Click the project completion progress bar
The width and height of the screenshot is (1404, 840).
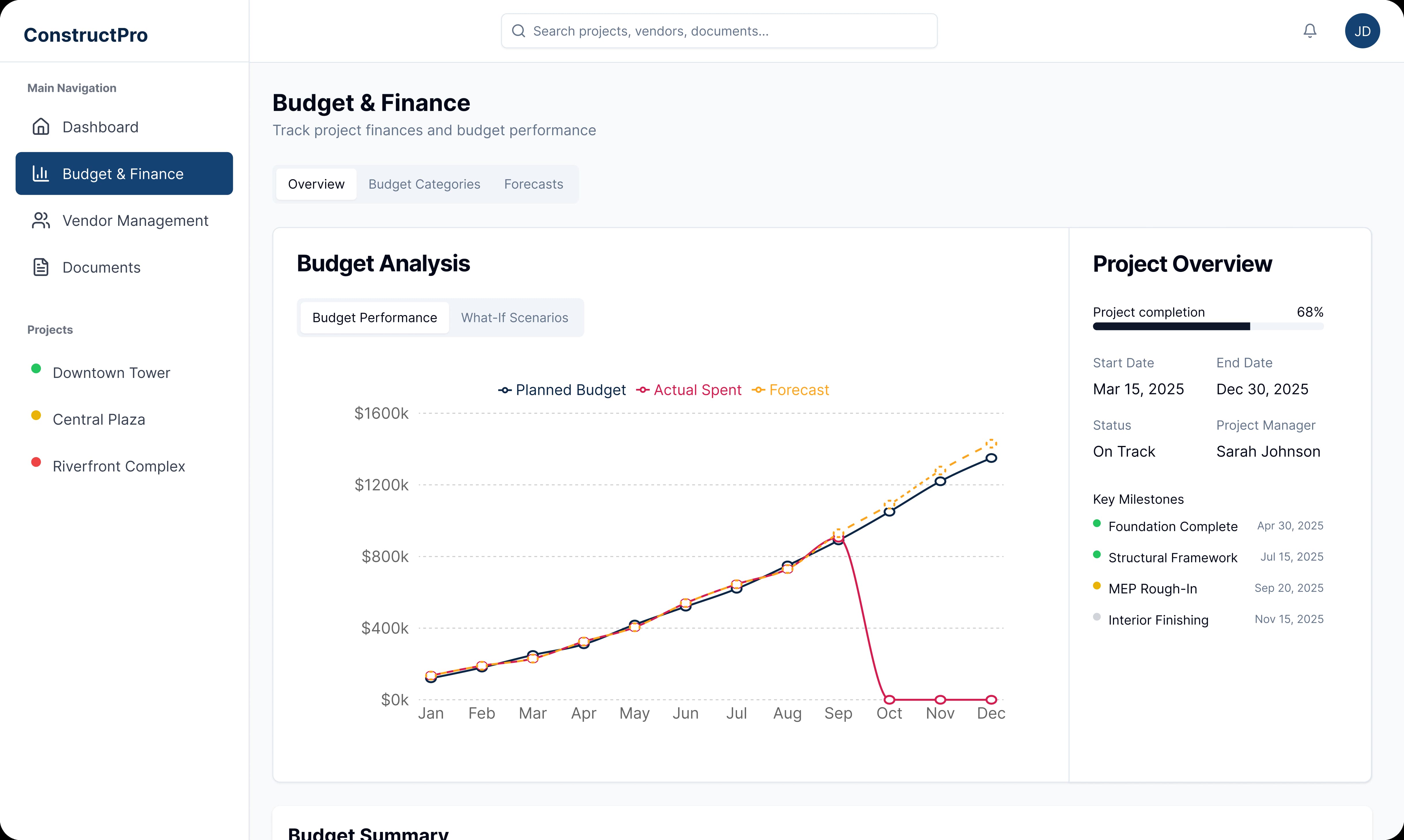(1207, 327)
